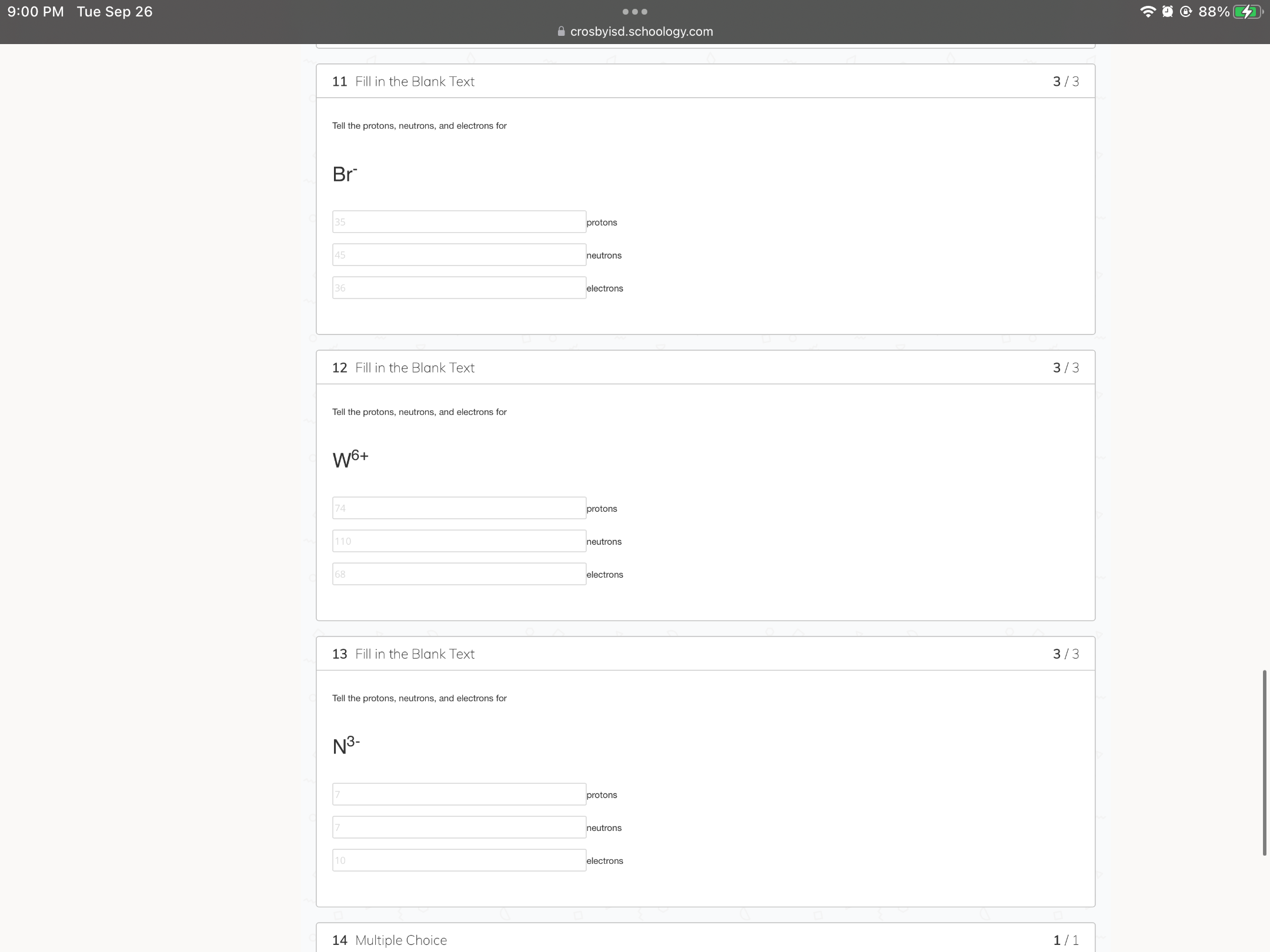Tap the three-dot multitasking menu
This screenshot has width=1270, height=952.
coord(635,12)
